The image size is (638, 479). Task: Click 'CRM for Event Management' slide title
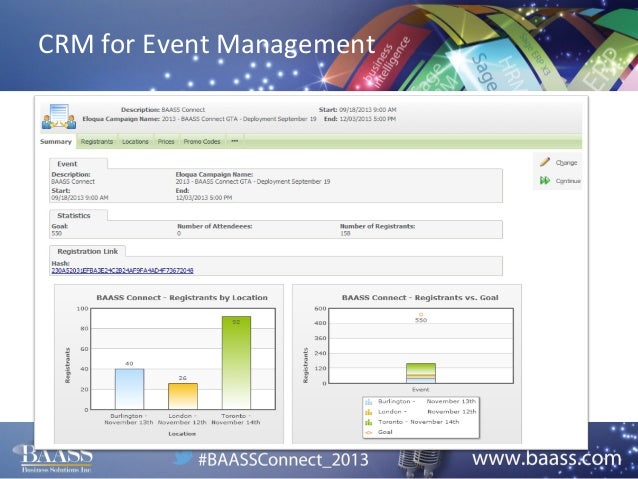tap(207, 44)
